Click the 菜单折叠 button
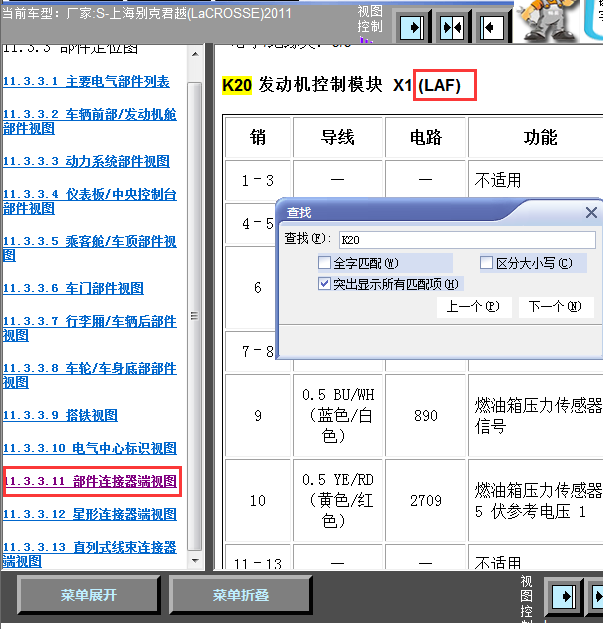The width and height of the screenshot is (603, 629). [x=241, y=595]
